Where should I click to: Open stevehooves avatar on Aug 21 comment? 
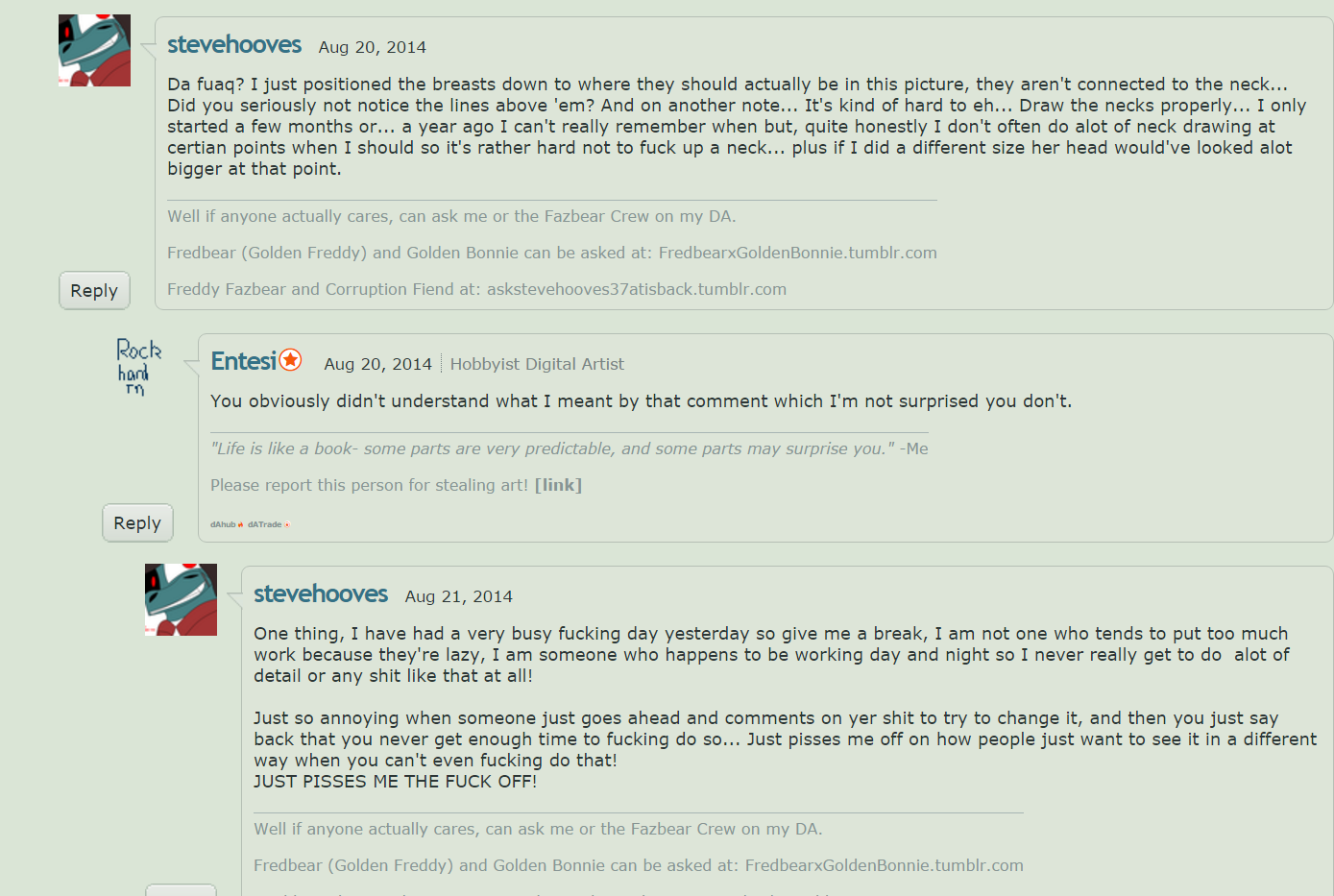point(181,599)
